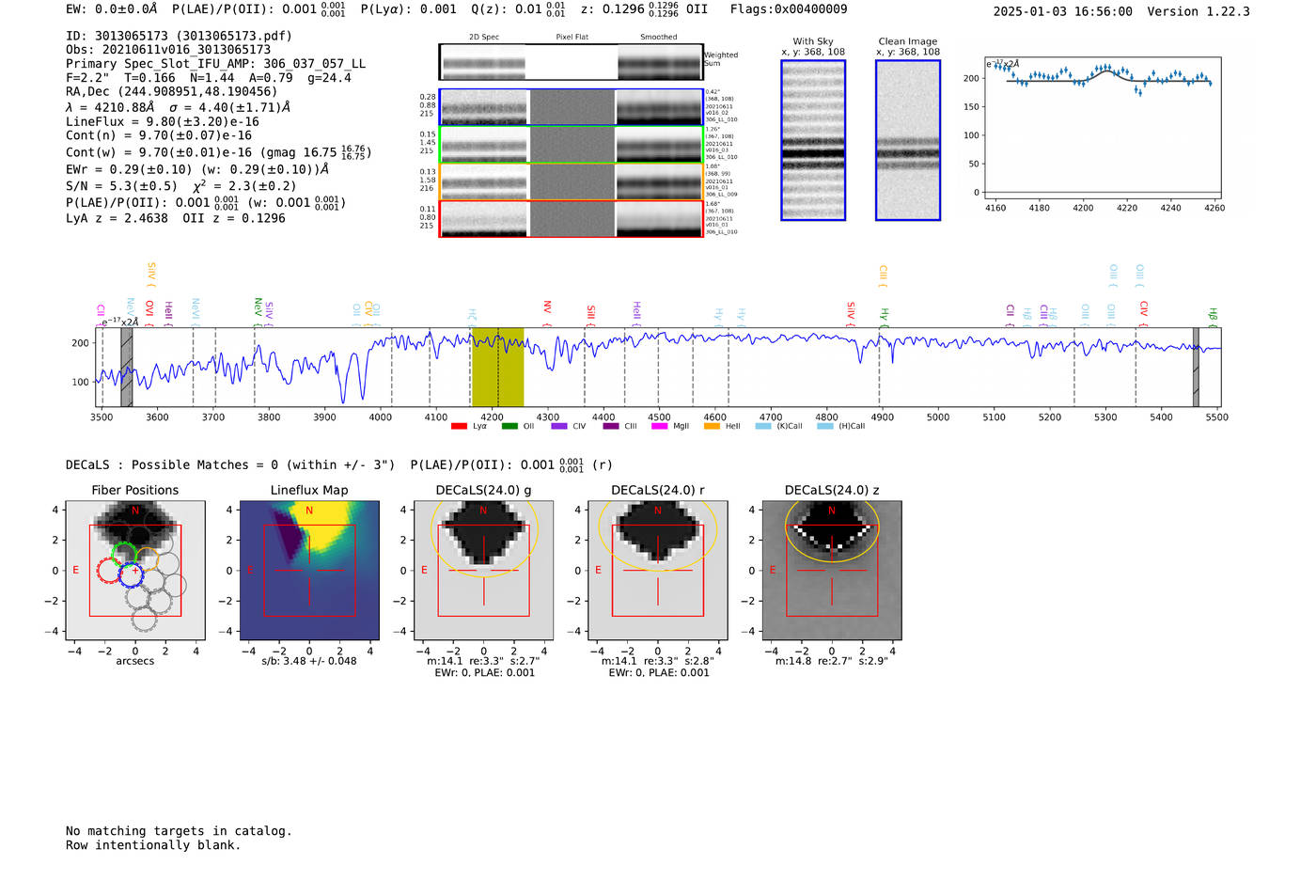Open the DECaLS(24.0) r image
This screenshot has height=896, width=1316.
click(x=658, y=571)
